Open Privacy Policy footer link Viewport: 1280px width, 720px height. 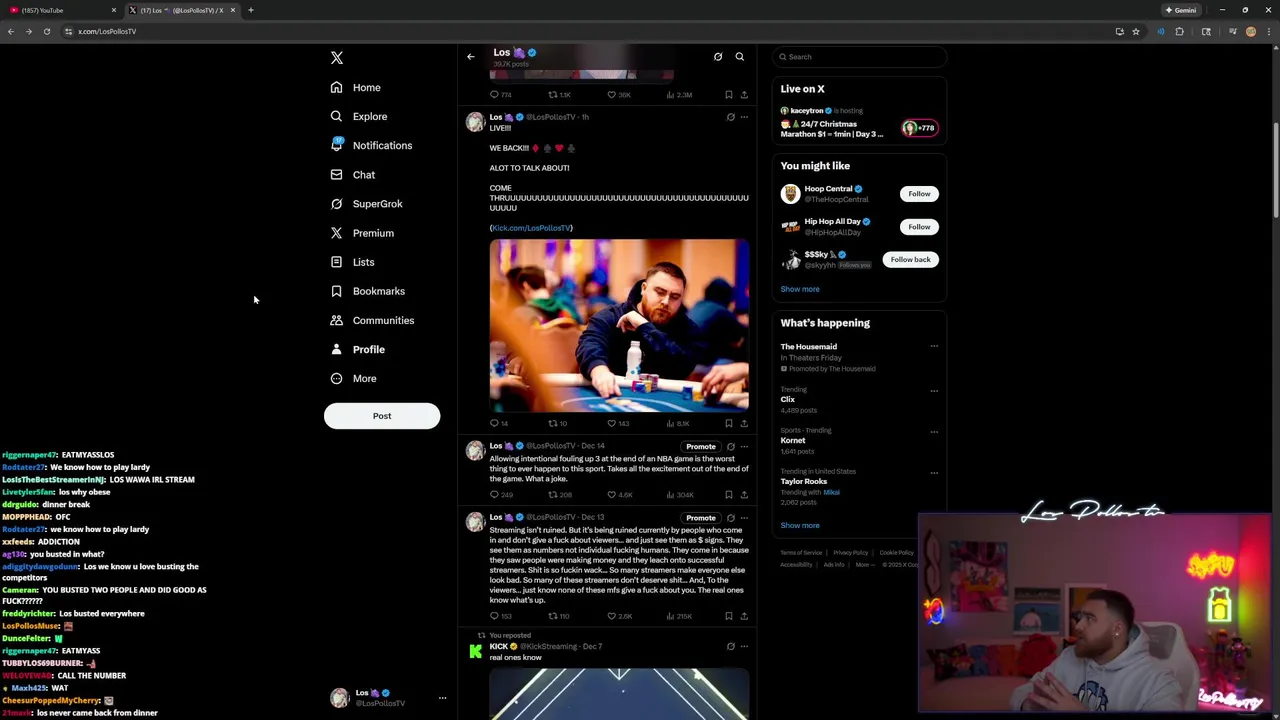[x=851, y=553]
